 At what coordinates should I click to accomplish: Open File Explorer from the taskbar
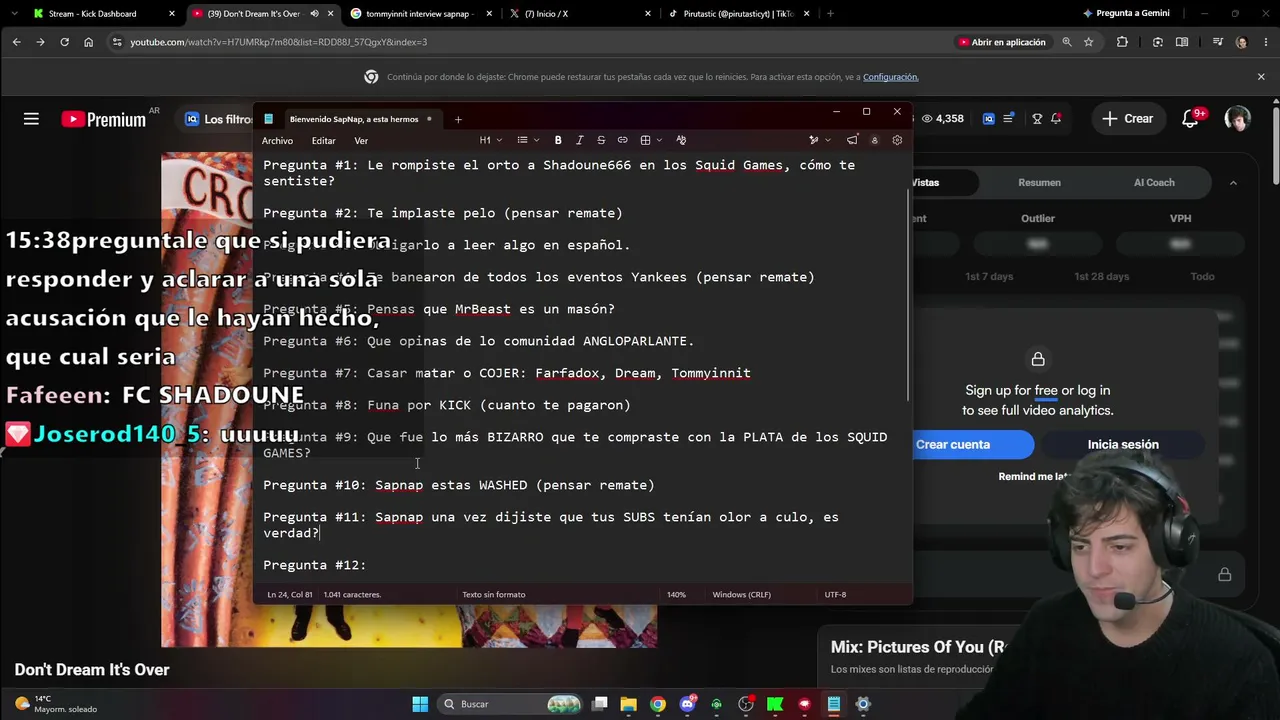(628, 704)
